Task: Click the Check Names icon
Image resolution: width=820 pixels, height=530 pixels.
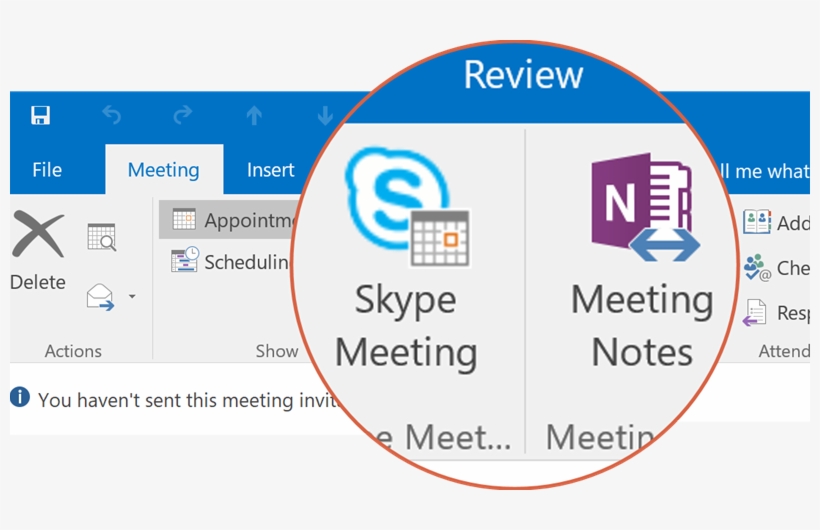Action: (x=757, y=267)
